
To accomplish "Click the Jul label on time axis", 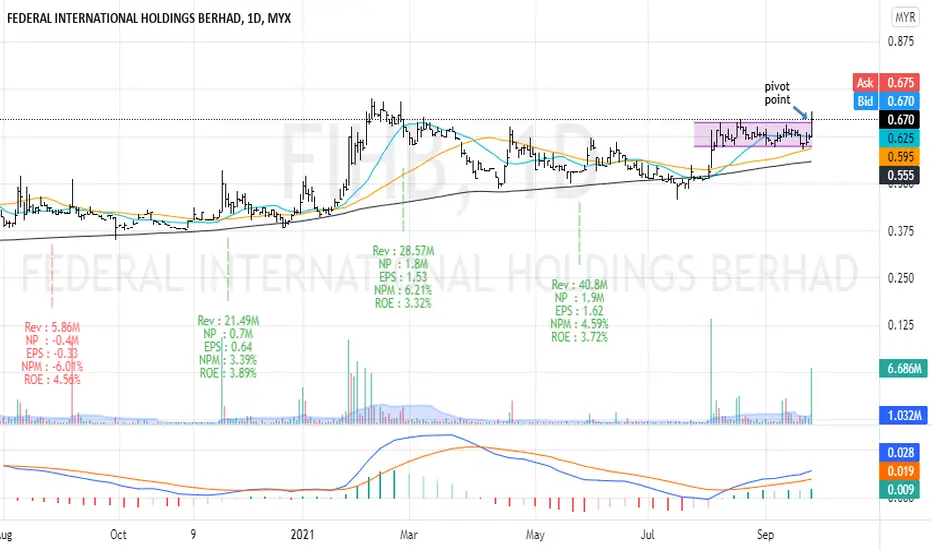I will click(x=647, y=535).
